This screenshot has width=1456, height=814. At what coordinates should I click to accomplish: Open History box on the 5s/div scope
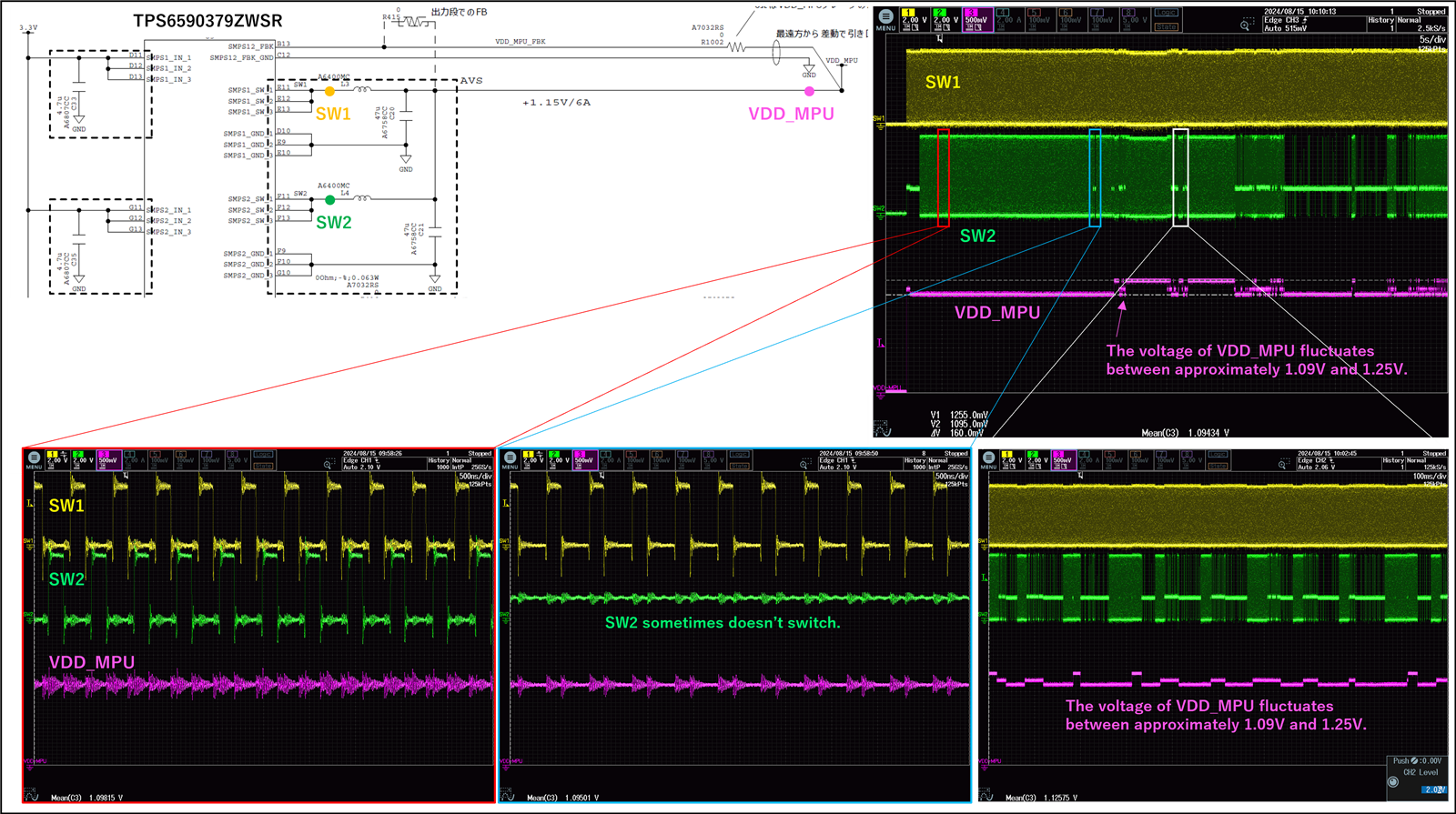pyautogui.click(x=1381, y=25)
